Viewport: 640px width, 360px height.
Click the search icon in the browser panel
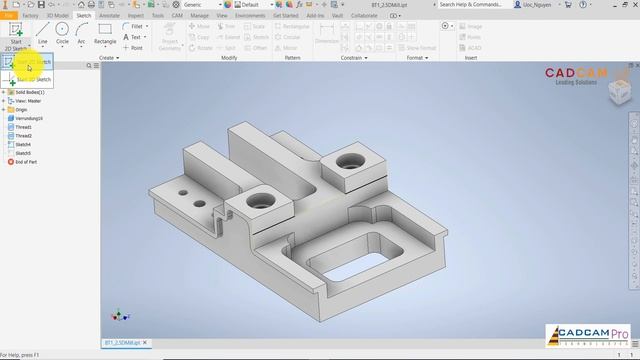click(x=89, y=65)
